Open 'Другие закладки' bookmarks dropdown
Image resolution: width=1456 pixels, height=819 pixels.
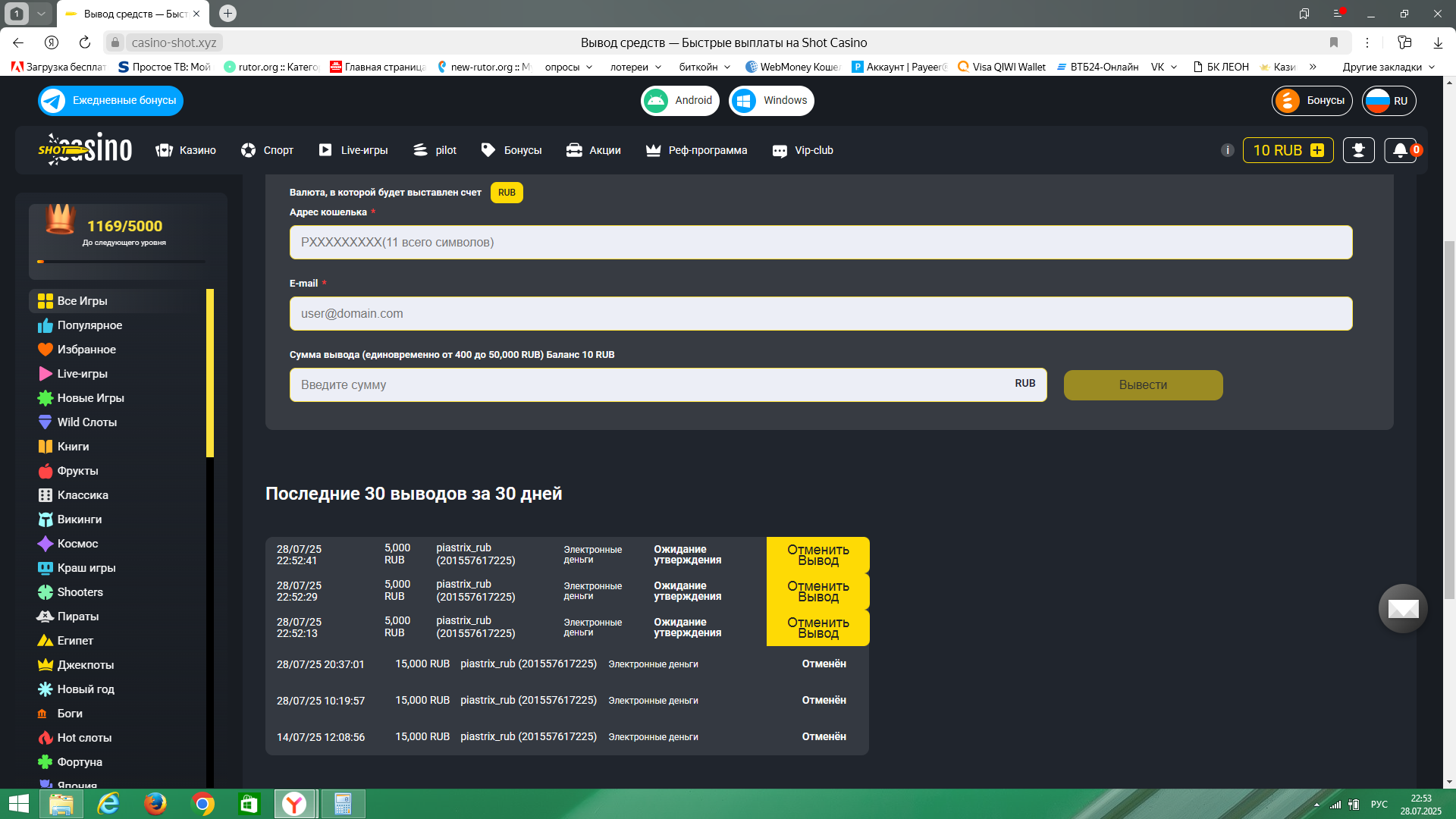point(1388,67)
